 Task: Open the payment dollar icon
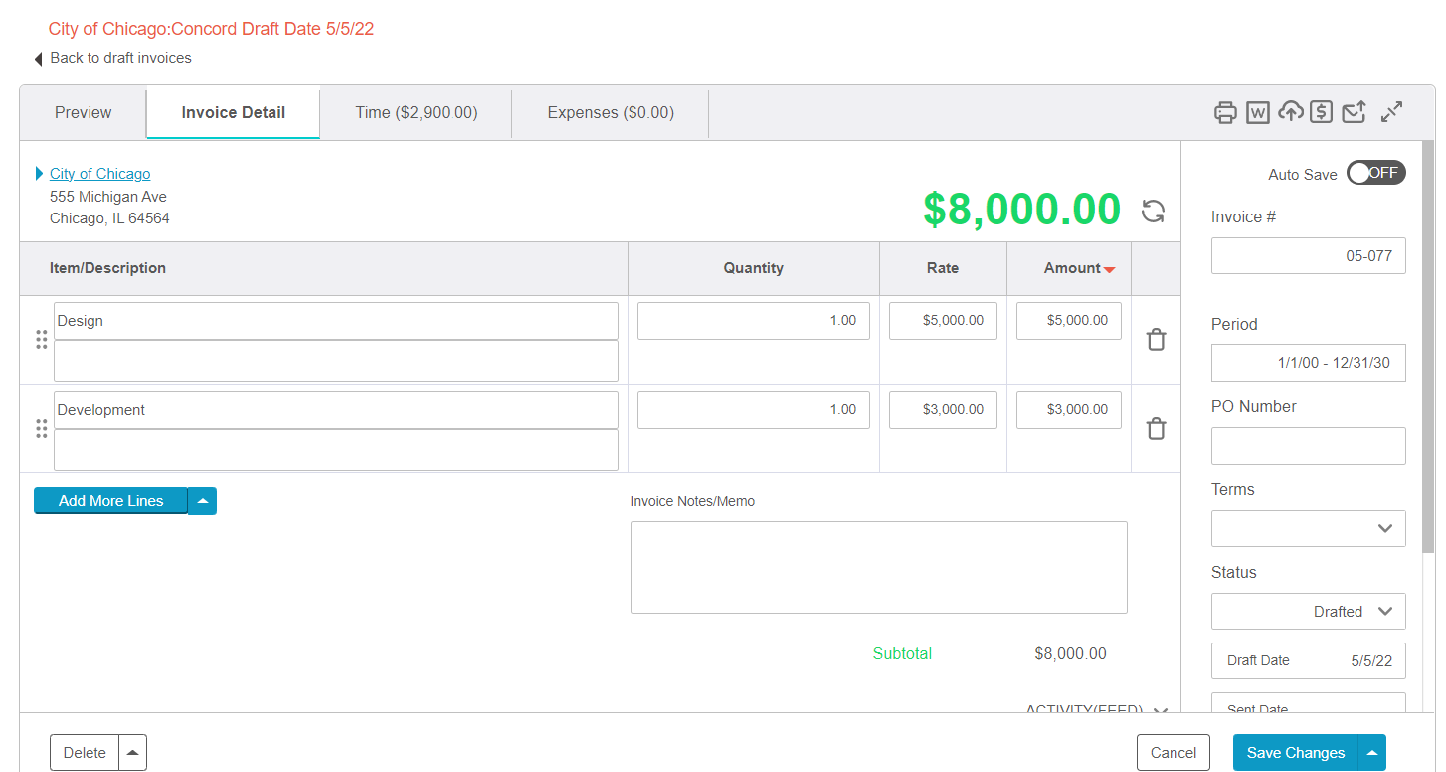[x=1321, y=112]
